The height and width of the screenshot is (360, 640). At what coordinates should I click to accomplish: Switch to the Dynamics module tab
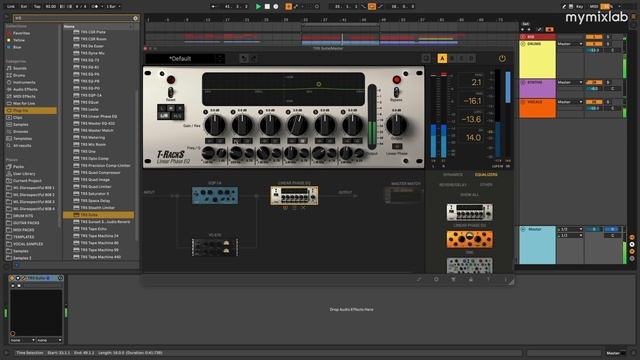click(x=453, y=175)
